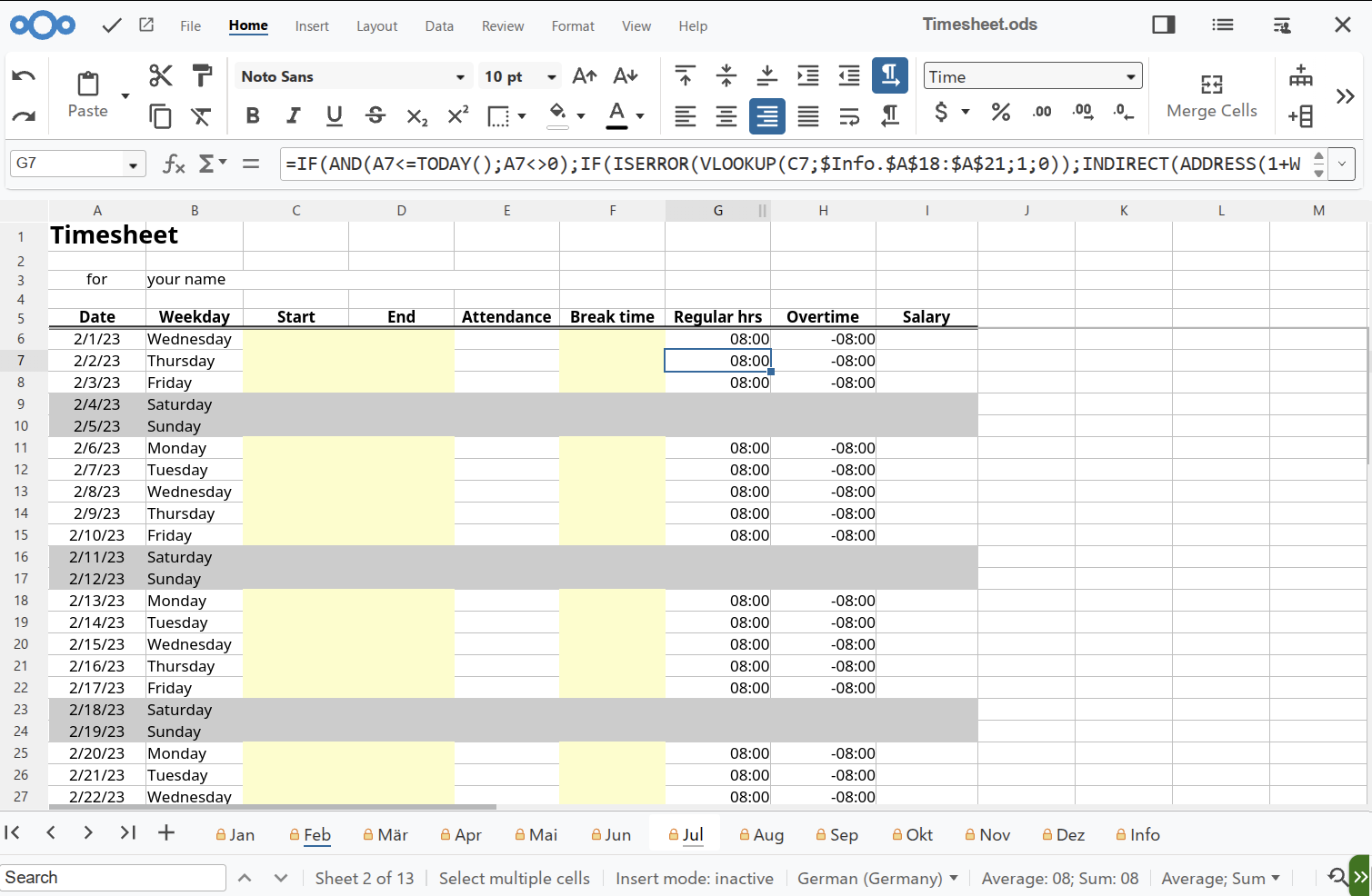Viewport: 1372px width, 896px height.
Task: Open the Function Wizard
Action: tap(172, 164)
